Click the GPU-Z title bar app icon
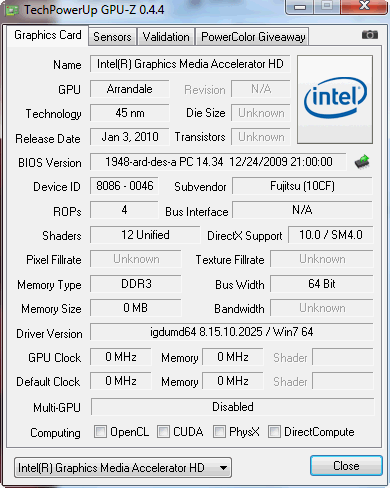Viewport: 390px width, 488px height. (12, 10)
